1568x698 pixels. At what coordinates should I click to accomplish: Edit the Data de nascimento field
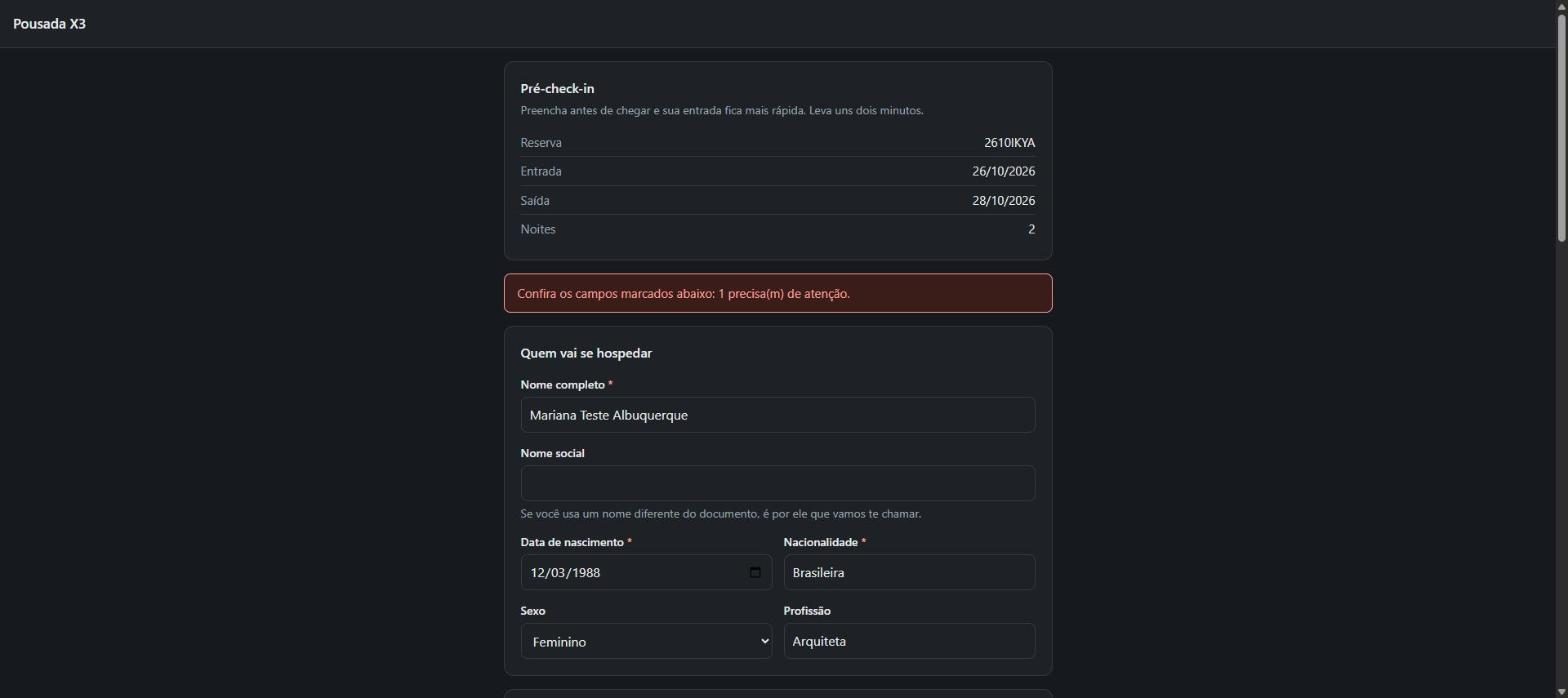click(646, 572)
